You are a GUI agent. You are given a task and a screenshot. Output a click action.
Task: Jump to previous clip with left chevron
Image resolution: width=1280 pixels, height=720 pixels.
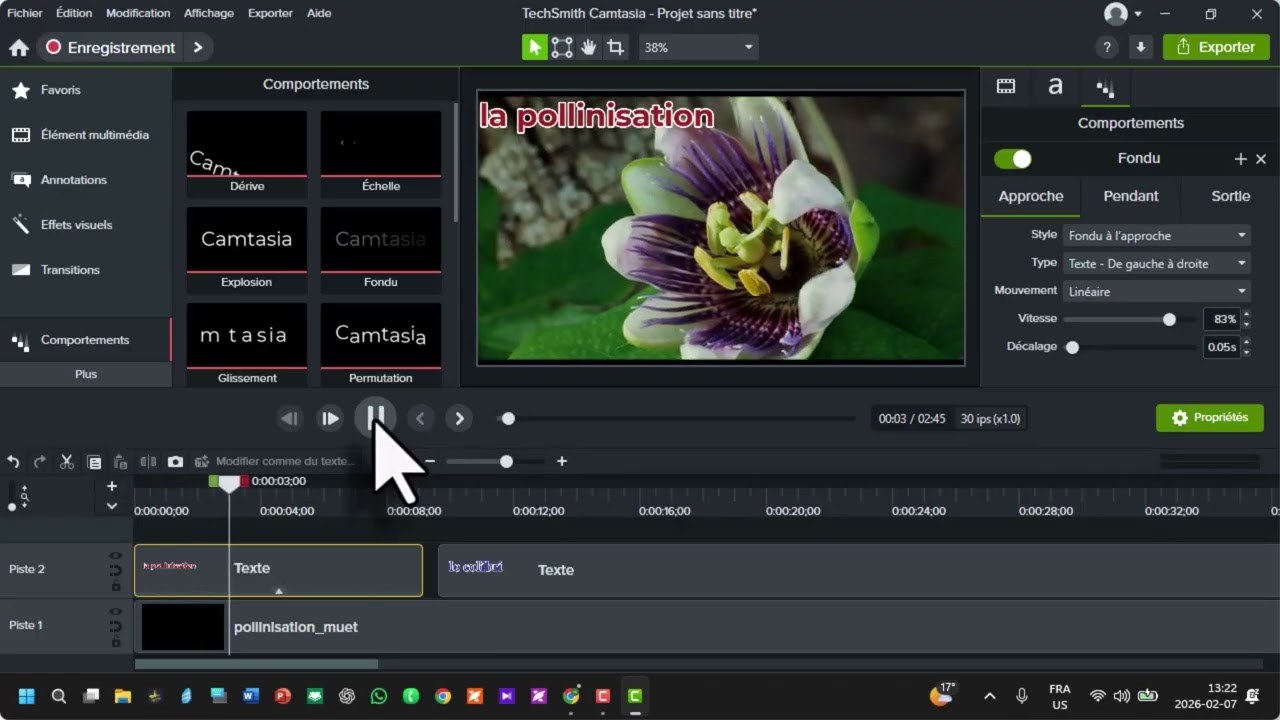tap(421, 419)
